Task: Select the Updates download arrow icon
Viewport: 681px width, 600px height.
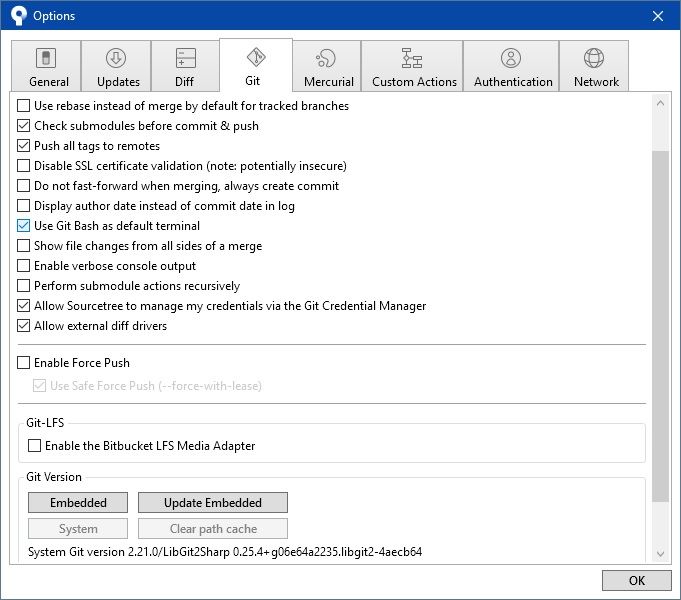Action: 116,58
